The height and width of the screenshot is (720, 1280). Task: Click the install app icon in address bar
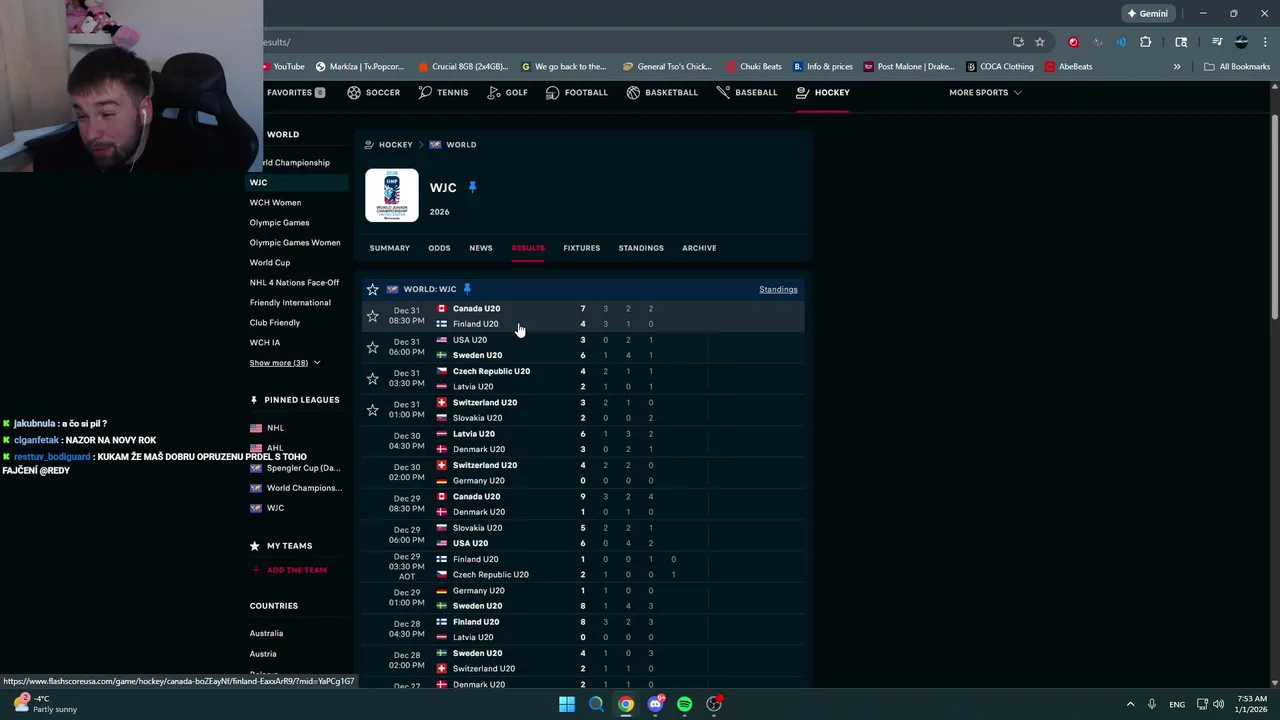1018,42
